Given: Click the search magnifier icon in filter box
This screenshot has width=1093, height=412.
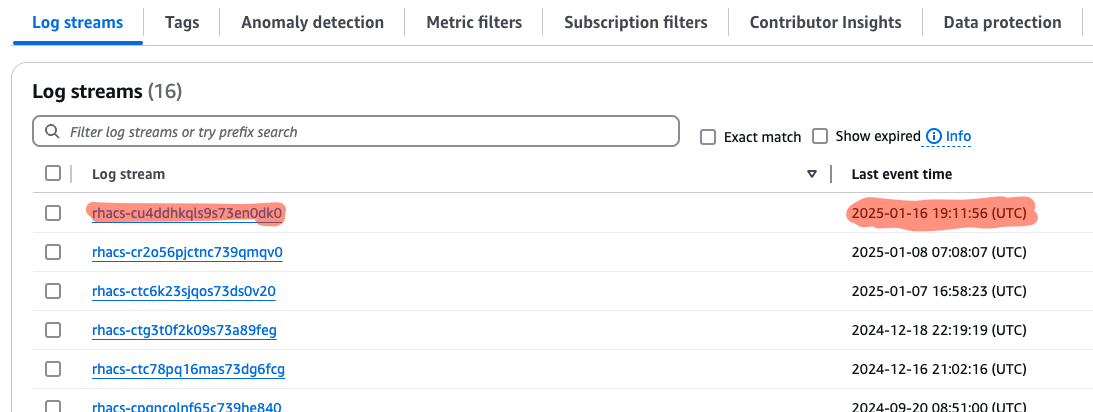Looking at the screenshot, I should pos(52,132).
